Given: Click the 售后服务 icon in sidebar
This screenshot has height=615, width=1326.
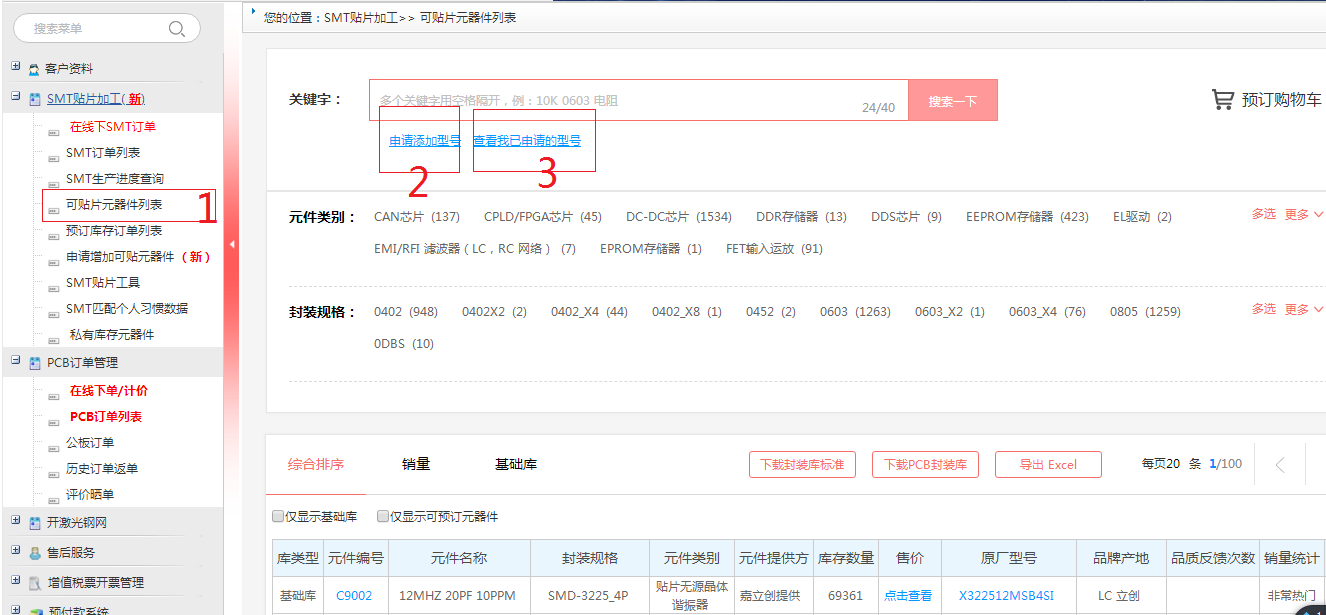Looking at the screenshot, I should (x=34, y=553).
